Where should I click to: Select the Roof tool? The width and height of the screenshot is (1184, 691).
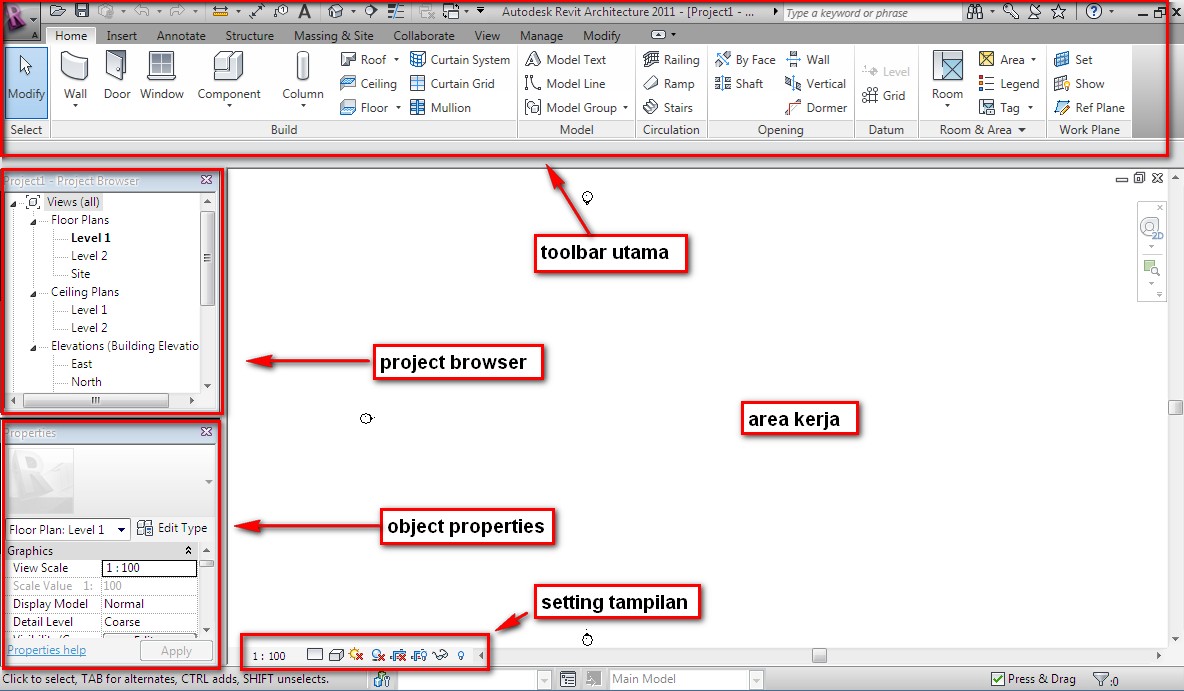(x=368, y=60)
